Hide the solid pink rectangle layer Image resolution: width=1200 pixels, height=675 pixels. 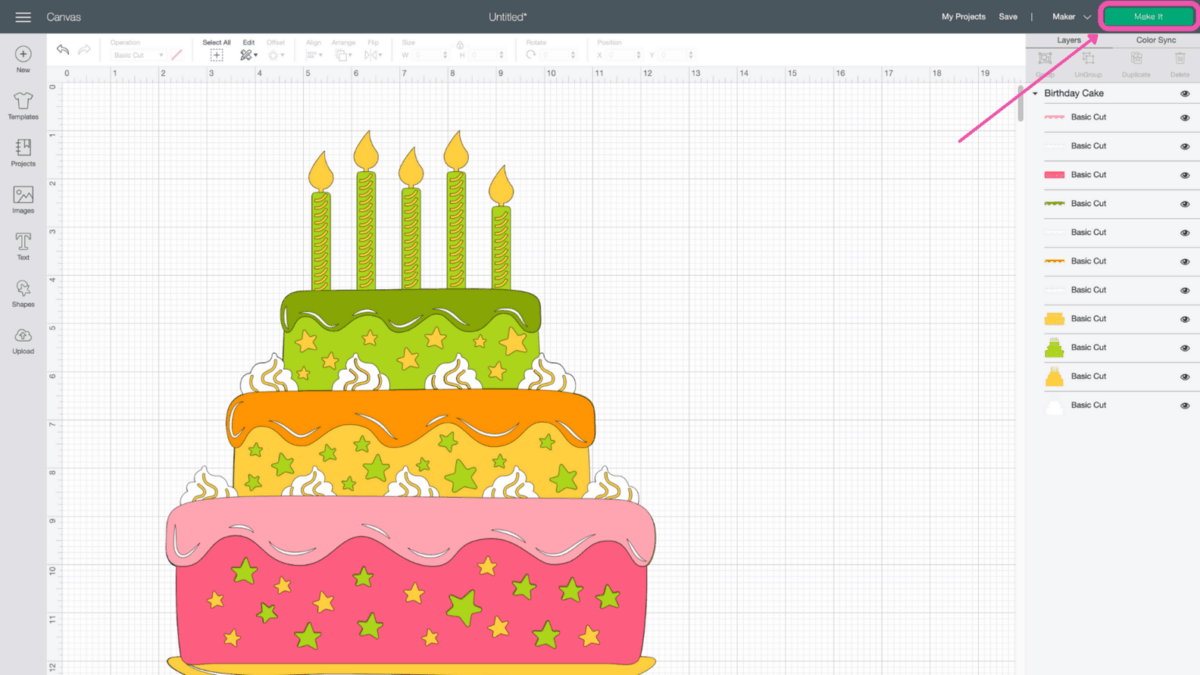(x=1185, y=175)
